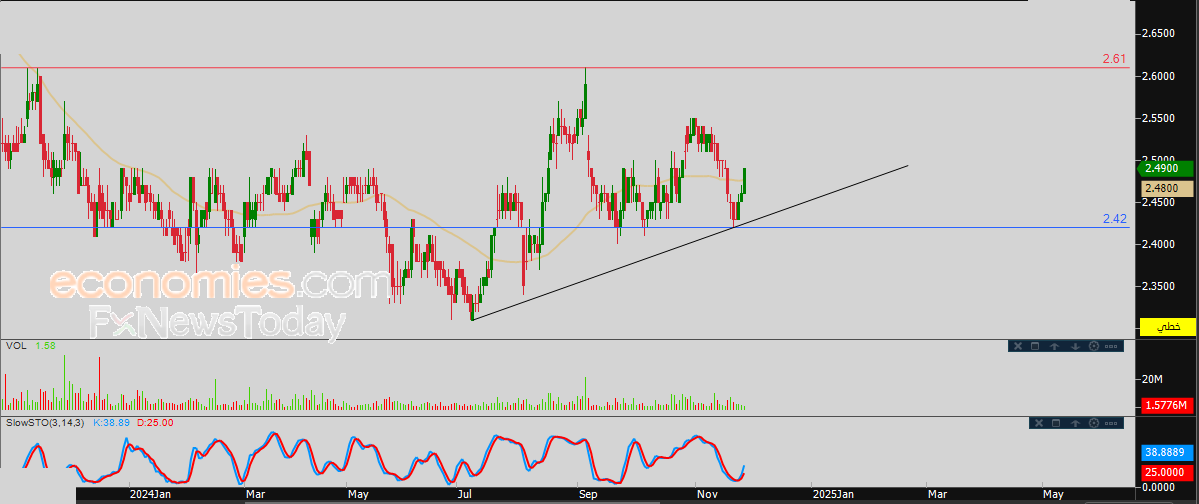The image size is (1199, 504).
Task: Move the VOL panel down
Action: coord(1075,346)
